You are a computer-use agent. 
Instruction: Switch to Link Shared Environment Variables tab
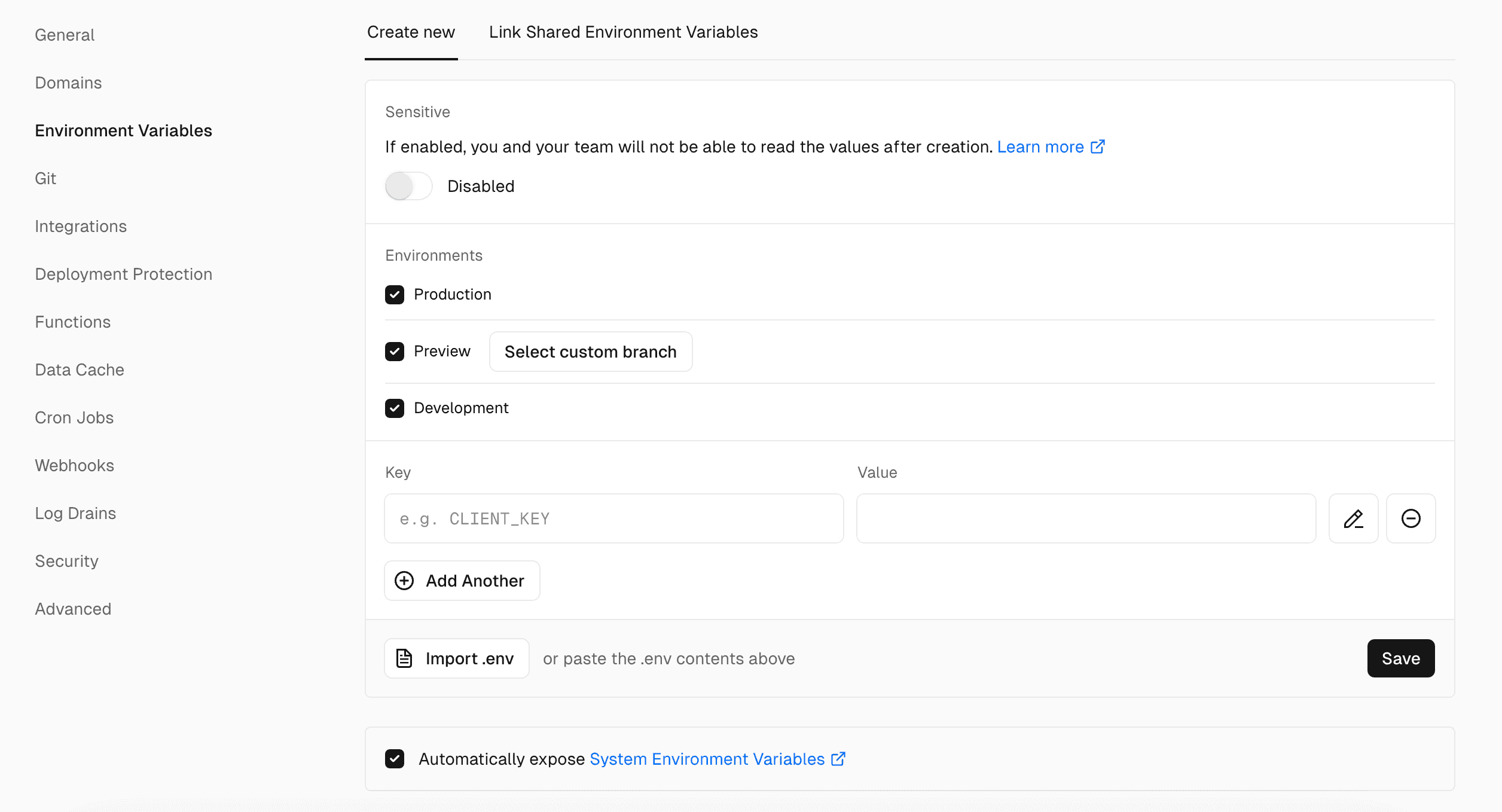click(x=623, y=32)
